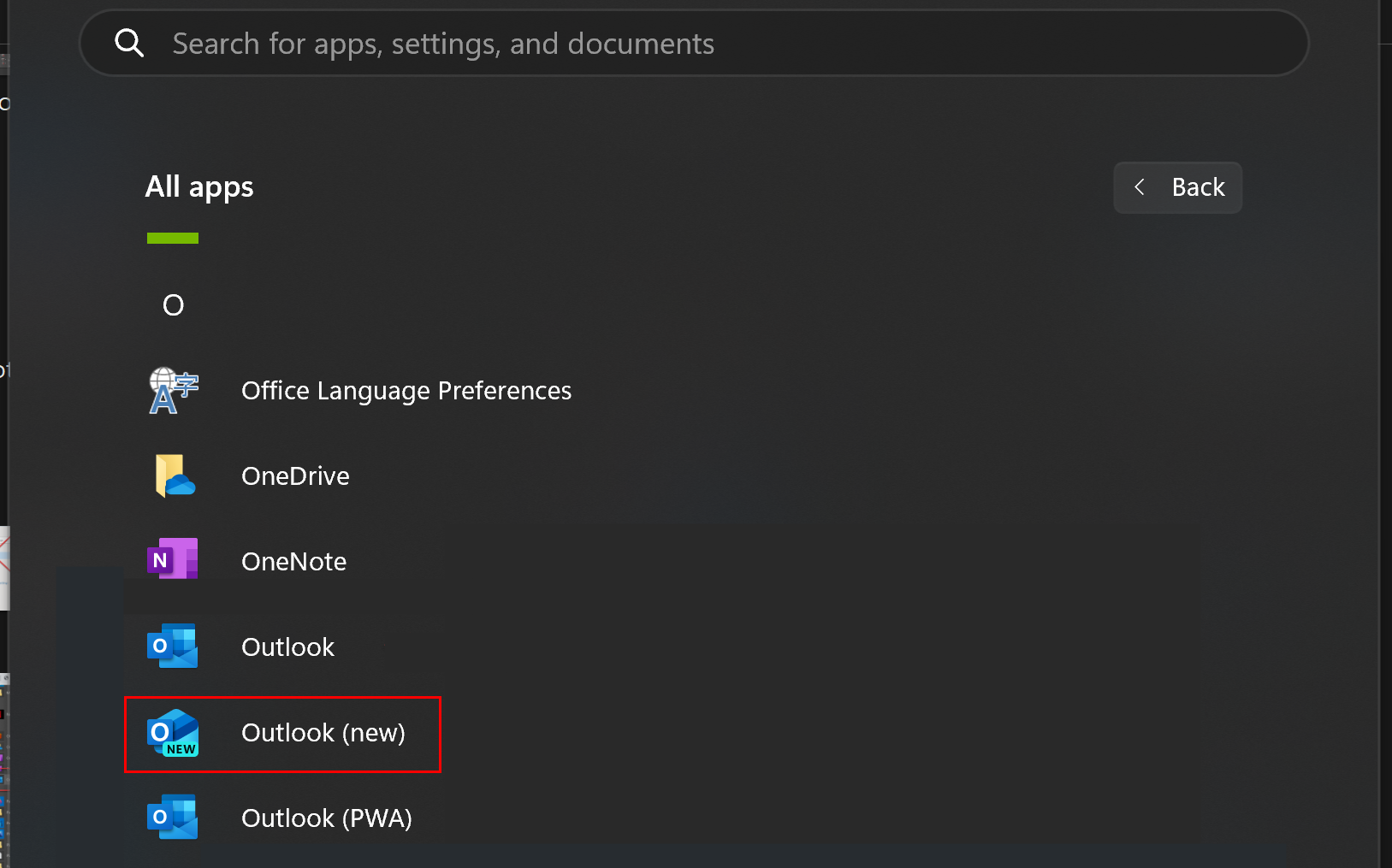Click the purple OneNote icon

(x=173, y=560)
